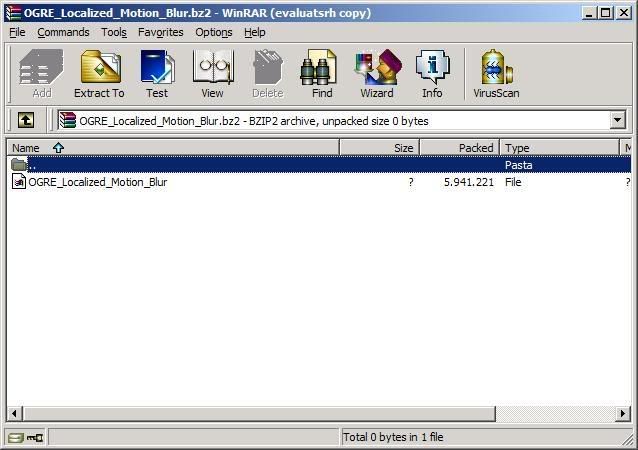Image resolution: width=638 pixels, height=450 pixels.
Task: Select the OGRE_Localized_Motion_Blur file name
Action: click(x=98, y=182)
